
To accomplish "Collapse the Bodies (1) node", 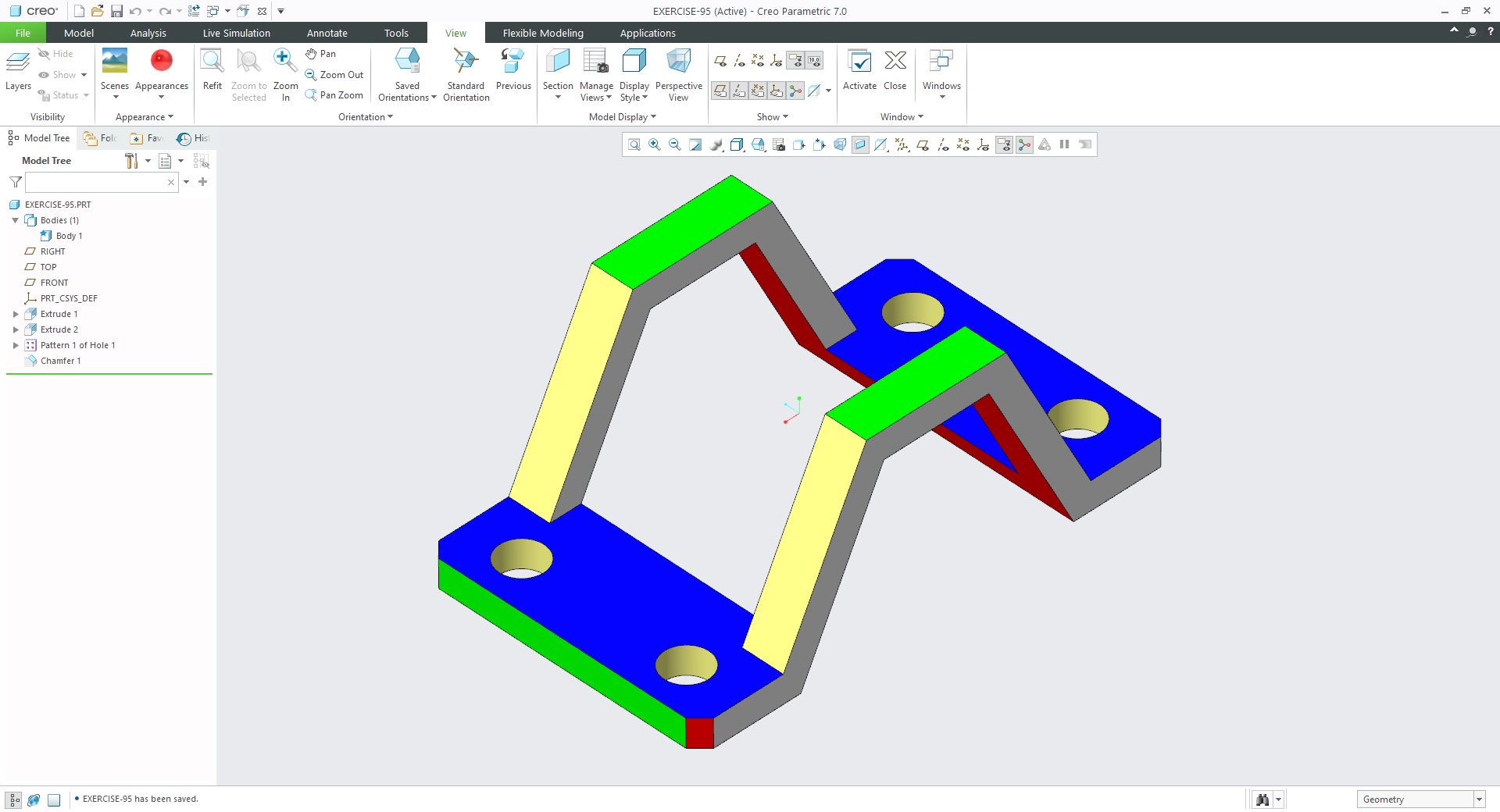I will pos(16,220).
